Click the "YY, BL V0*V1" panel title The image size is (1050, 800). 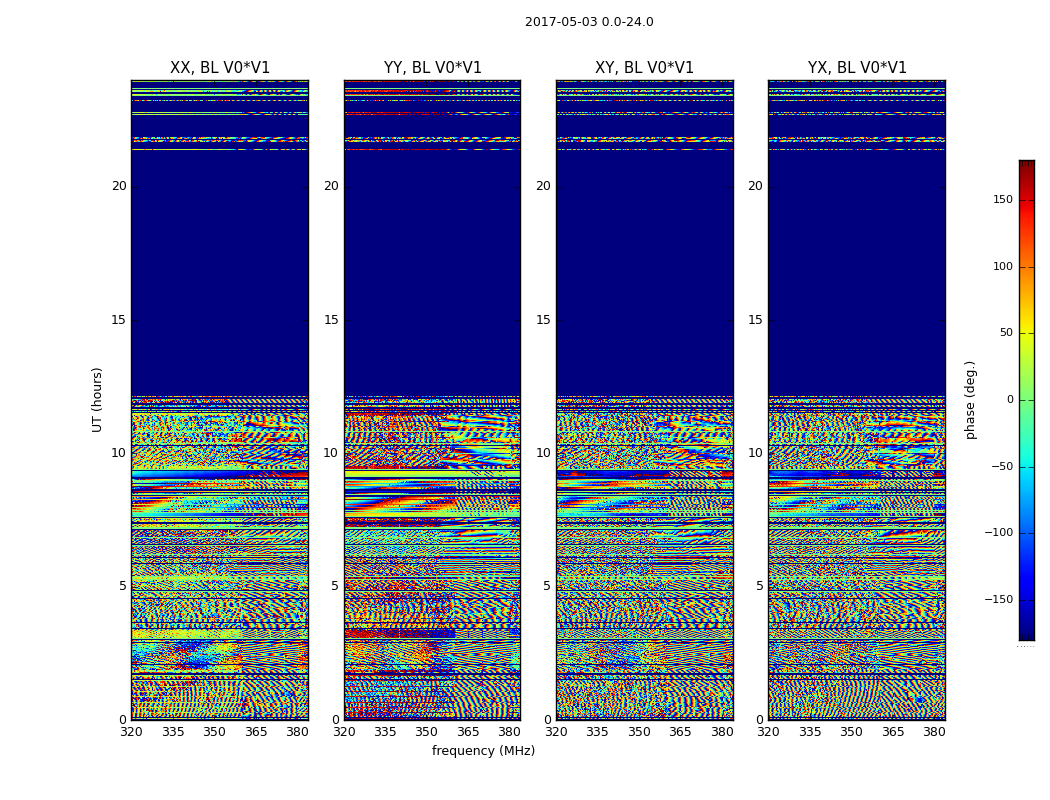pos(433,68)
